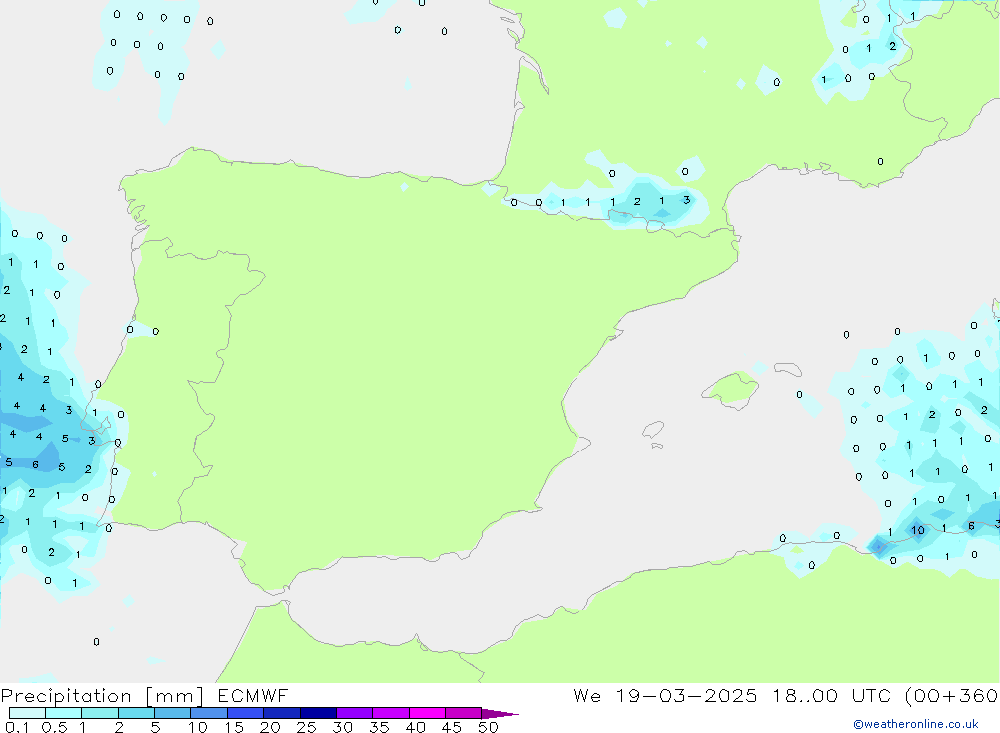Select the 30–35 mm violet legend swatch

click(x=354, y=713)
